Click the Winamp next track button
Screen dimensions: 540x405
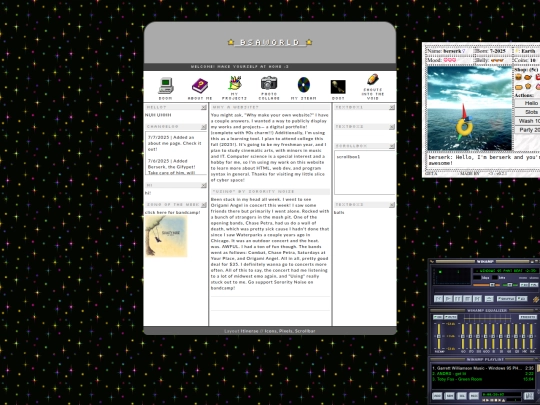point(477,299)
